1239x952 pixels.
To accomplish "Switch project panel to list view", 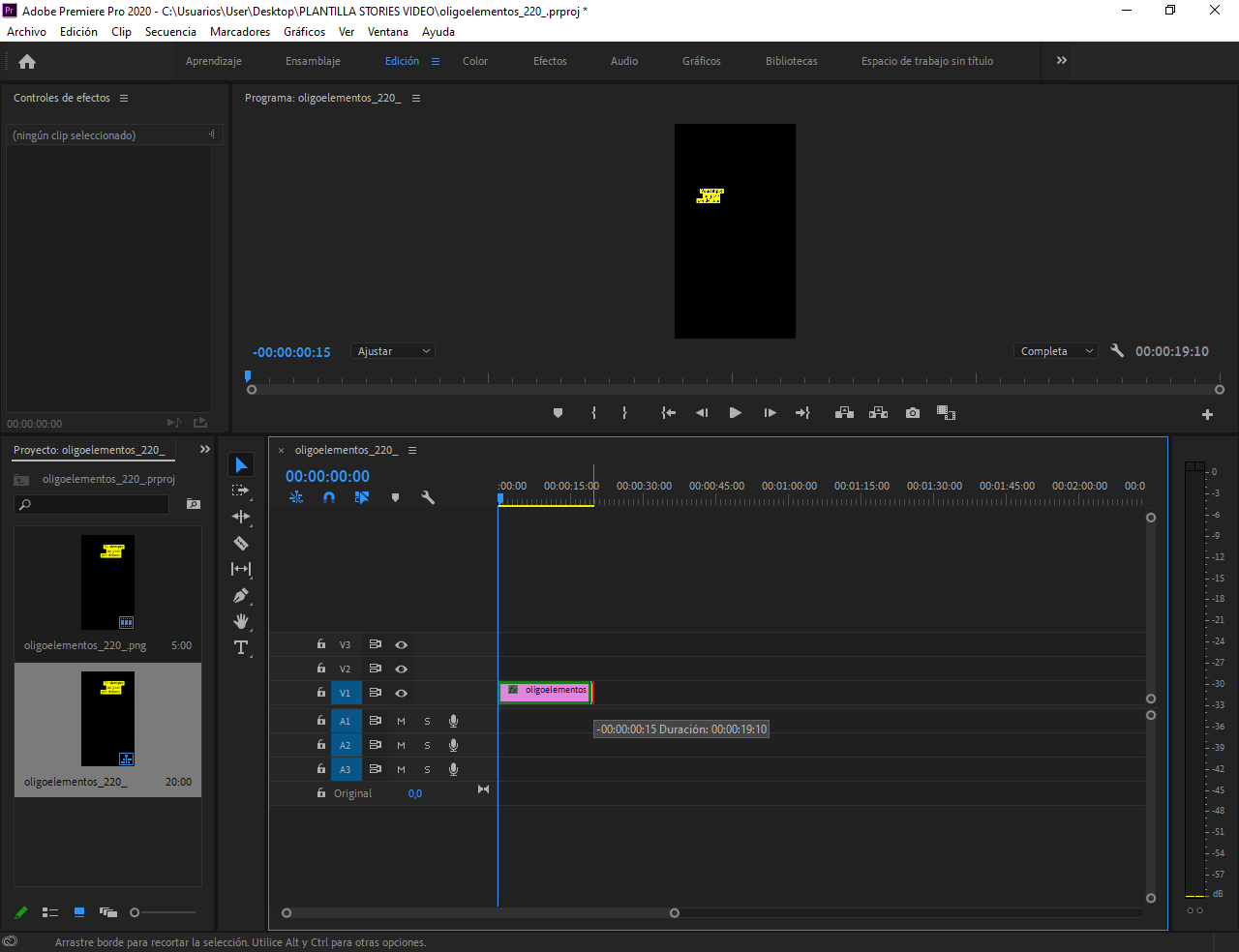I will click(x=50, y=912).
